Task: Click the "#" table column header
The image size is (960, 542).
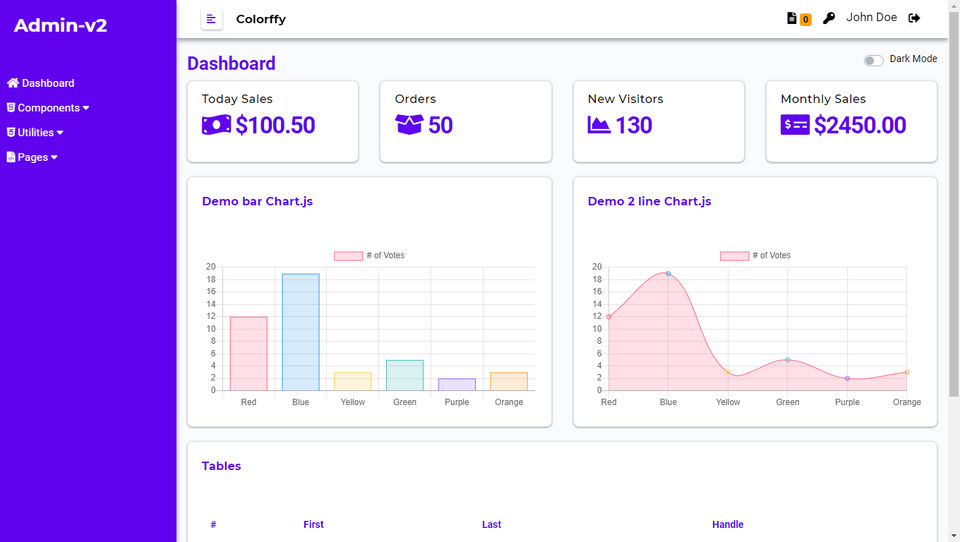Action: (213, 524)
